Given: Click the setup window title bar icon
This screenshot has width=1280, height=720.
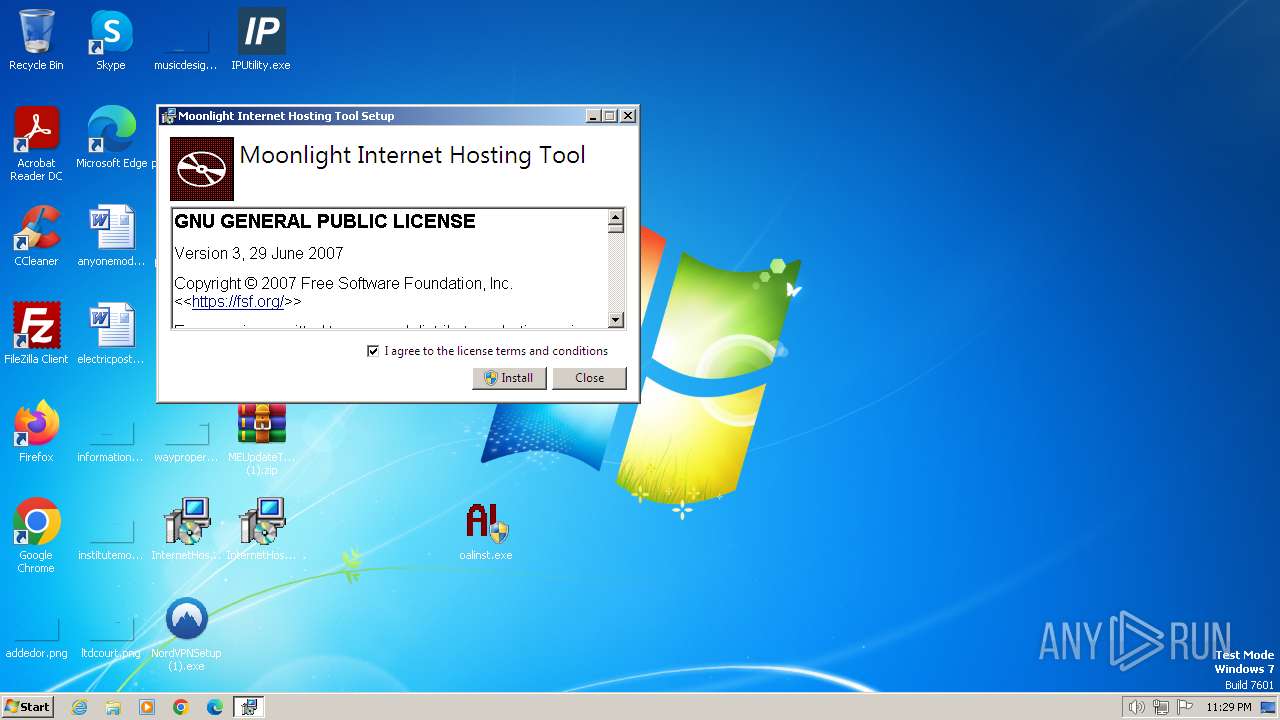Looking at the screenshot, I should 168,116.
